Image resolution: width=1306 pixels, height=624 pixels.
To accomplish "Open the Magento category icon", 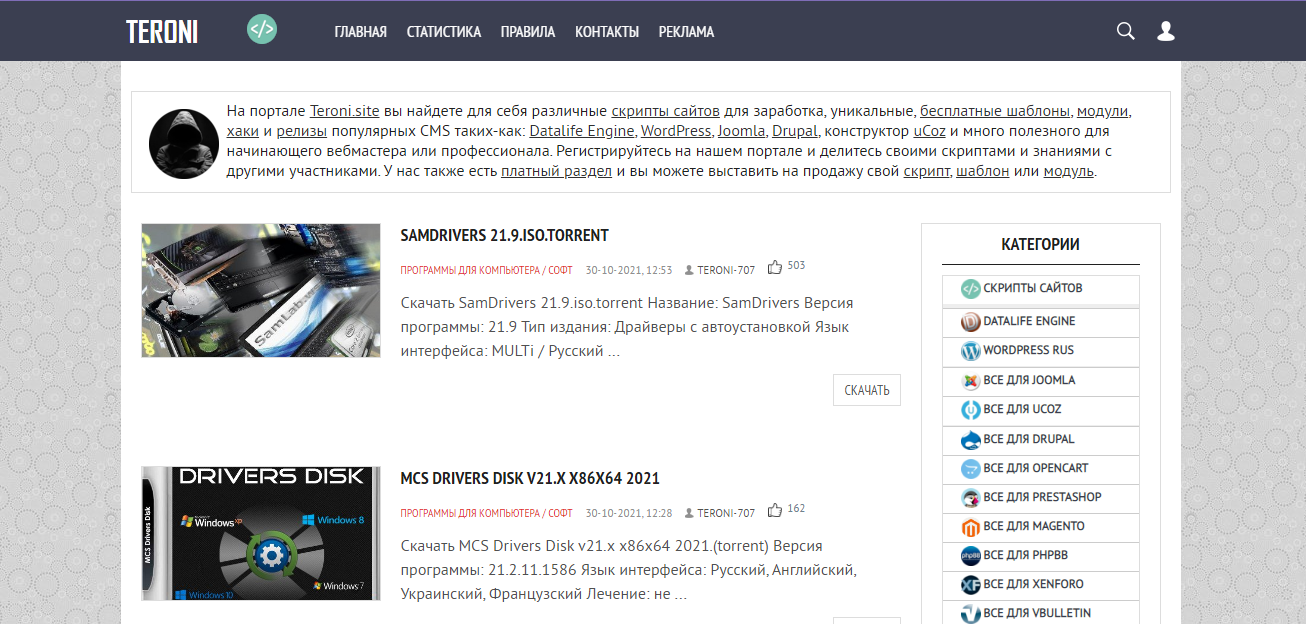I will coord(970,526).
